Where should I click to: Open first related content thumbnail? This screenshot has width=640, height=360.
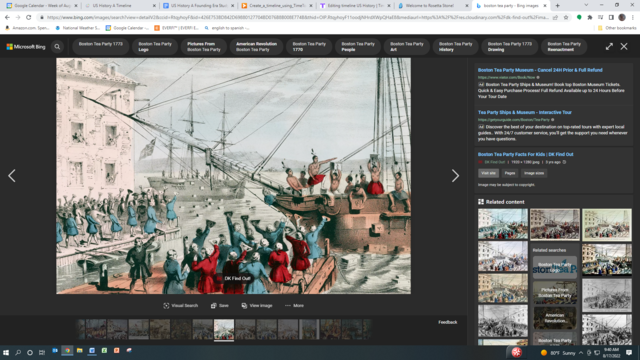click(503, 224)
